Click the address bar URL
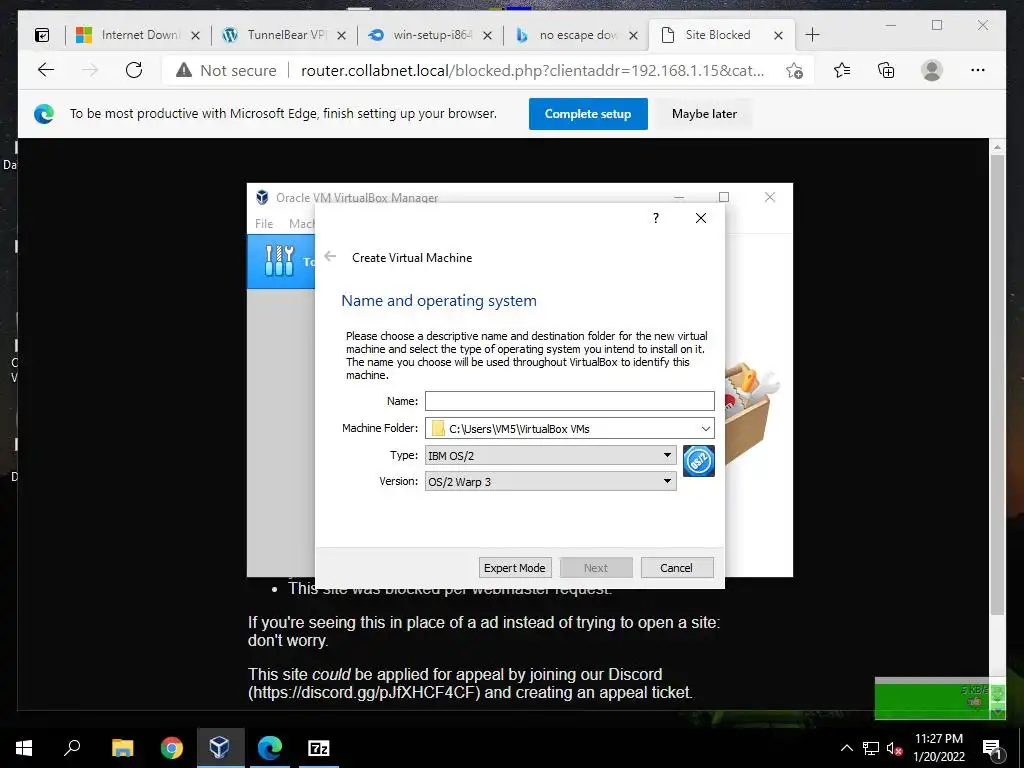The height and width of the screenshot is (768, 1024). [x=532, y=71]
